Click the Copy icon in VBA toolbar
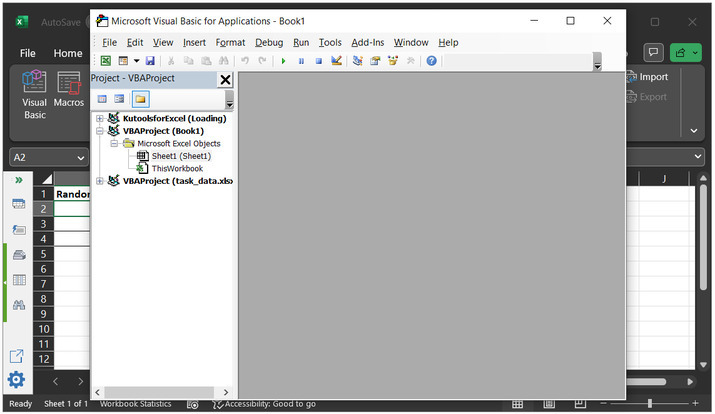The height and width of the screenshot is (414, 715). 188,61
